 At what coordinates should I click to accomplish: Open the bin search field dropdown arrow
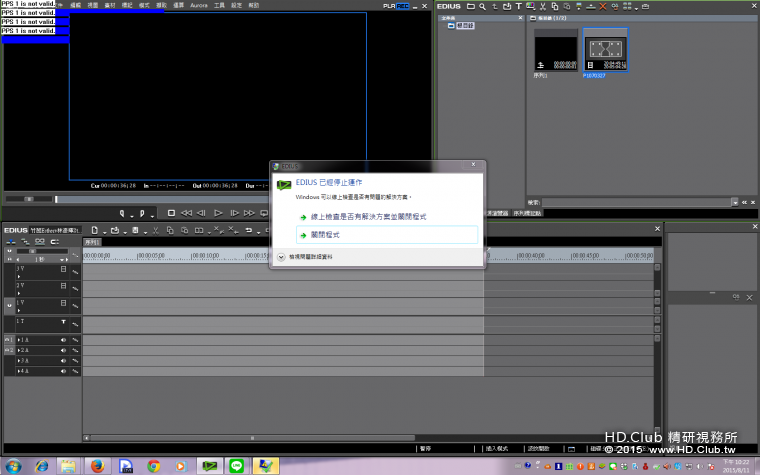pyautogui.click(x=737, y=201)
